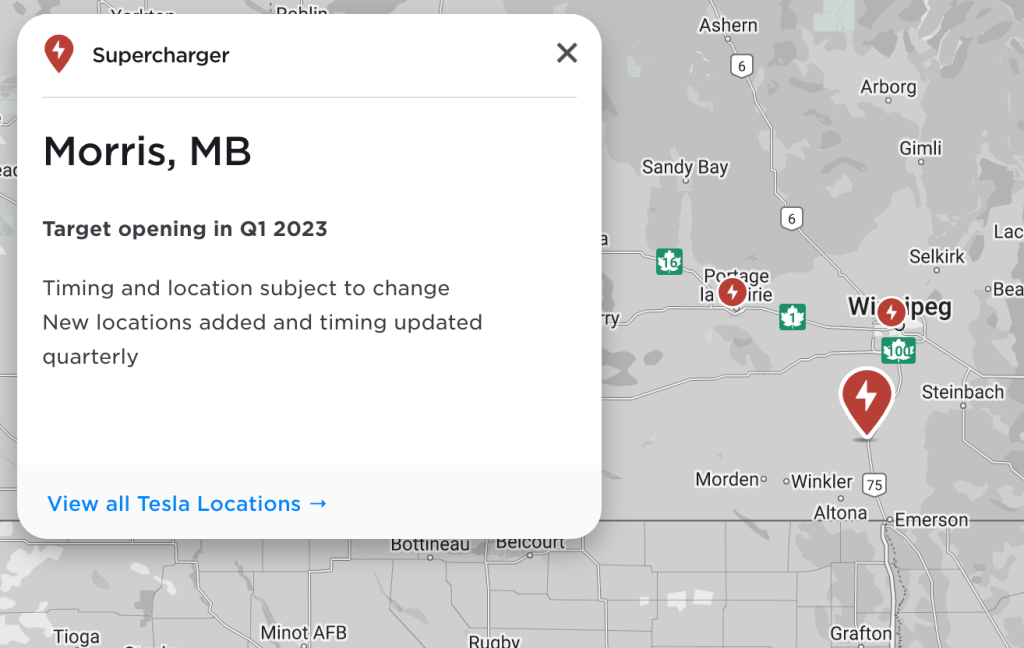This screenshot has height=648, width=1024.
Task: Click the Yellowhead Highway 16 shield icon
Action: click(x=669, y=261)
